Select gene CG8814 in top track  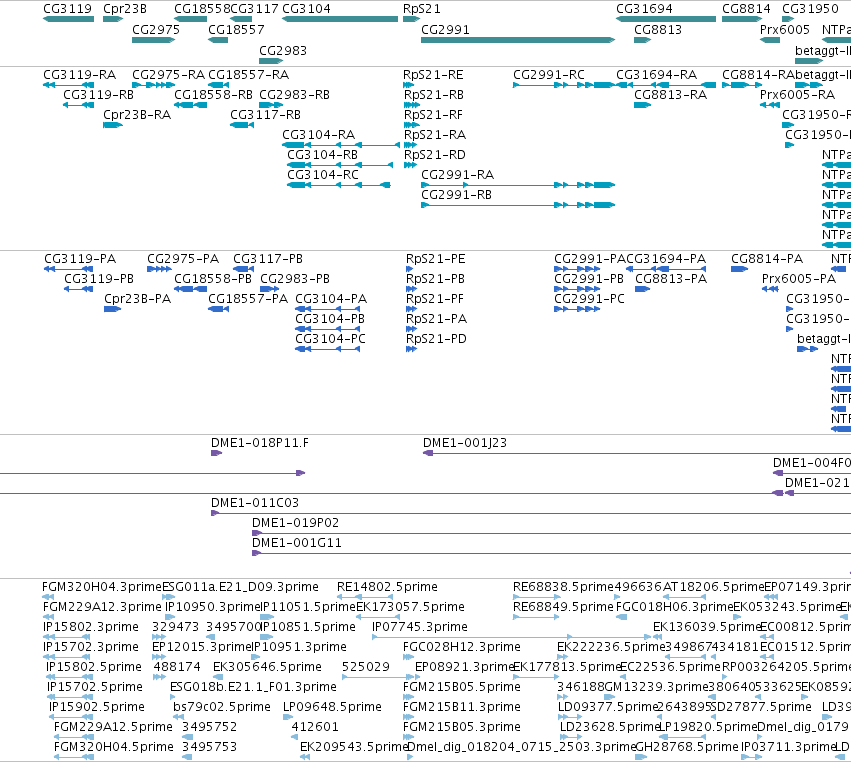[x=742, y=19]
